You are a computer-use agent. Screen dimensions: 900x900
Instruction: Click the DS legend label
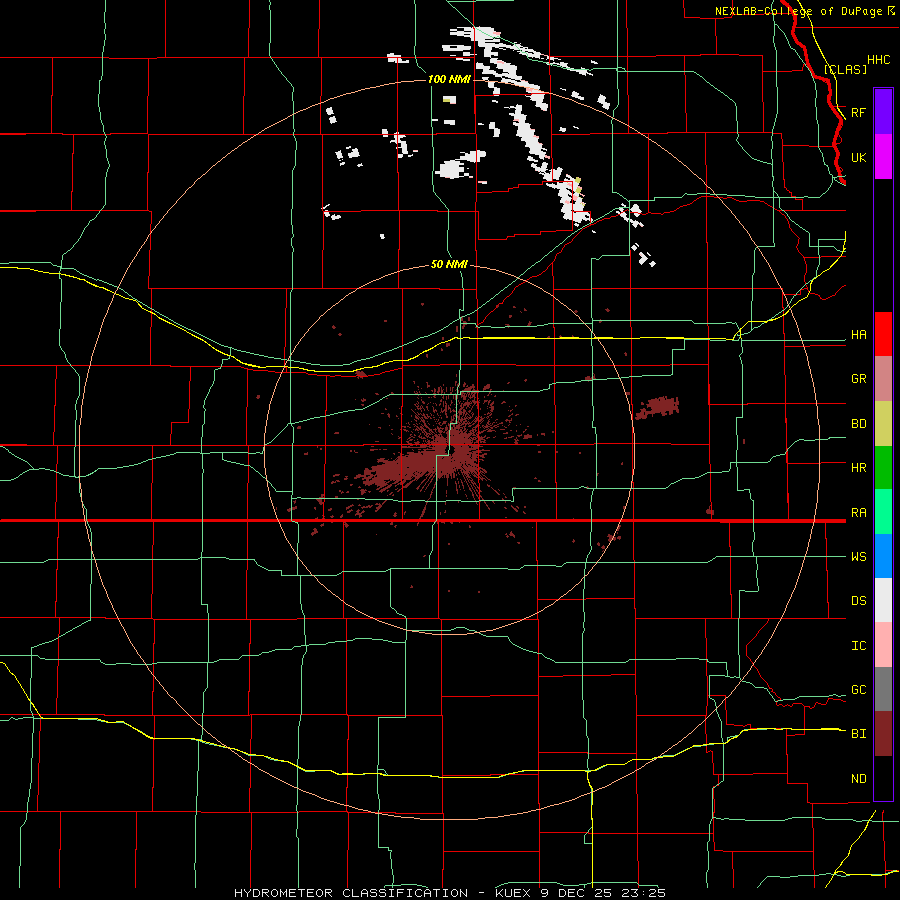[x=859, y=601]
